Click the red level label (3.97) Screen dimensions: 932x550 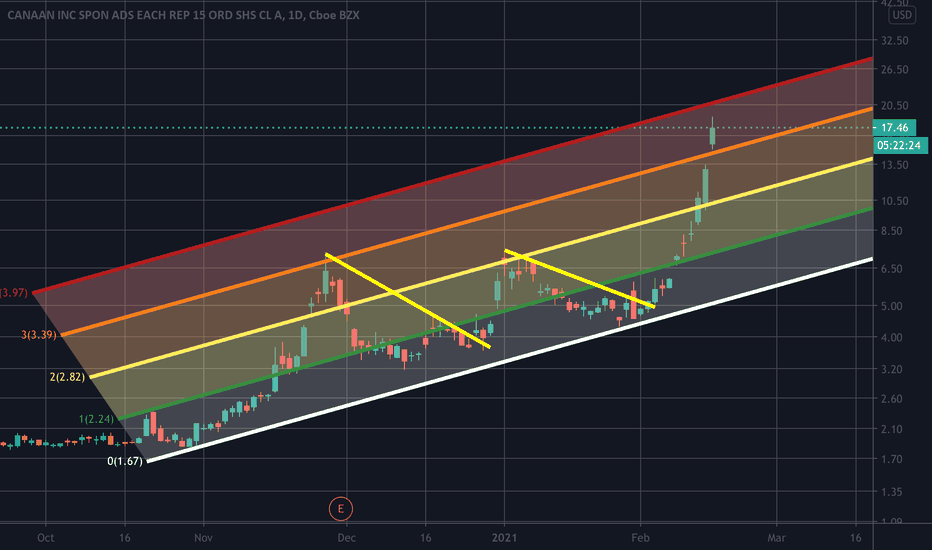tap(14, 293)
